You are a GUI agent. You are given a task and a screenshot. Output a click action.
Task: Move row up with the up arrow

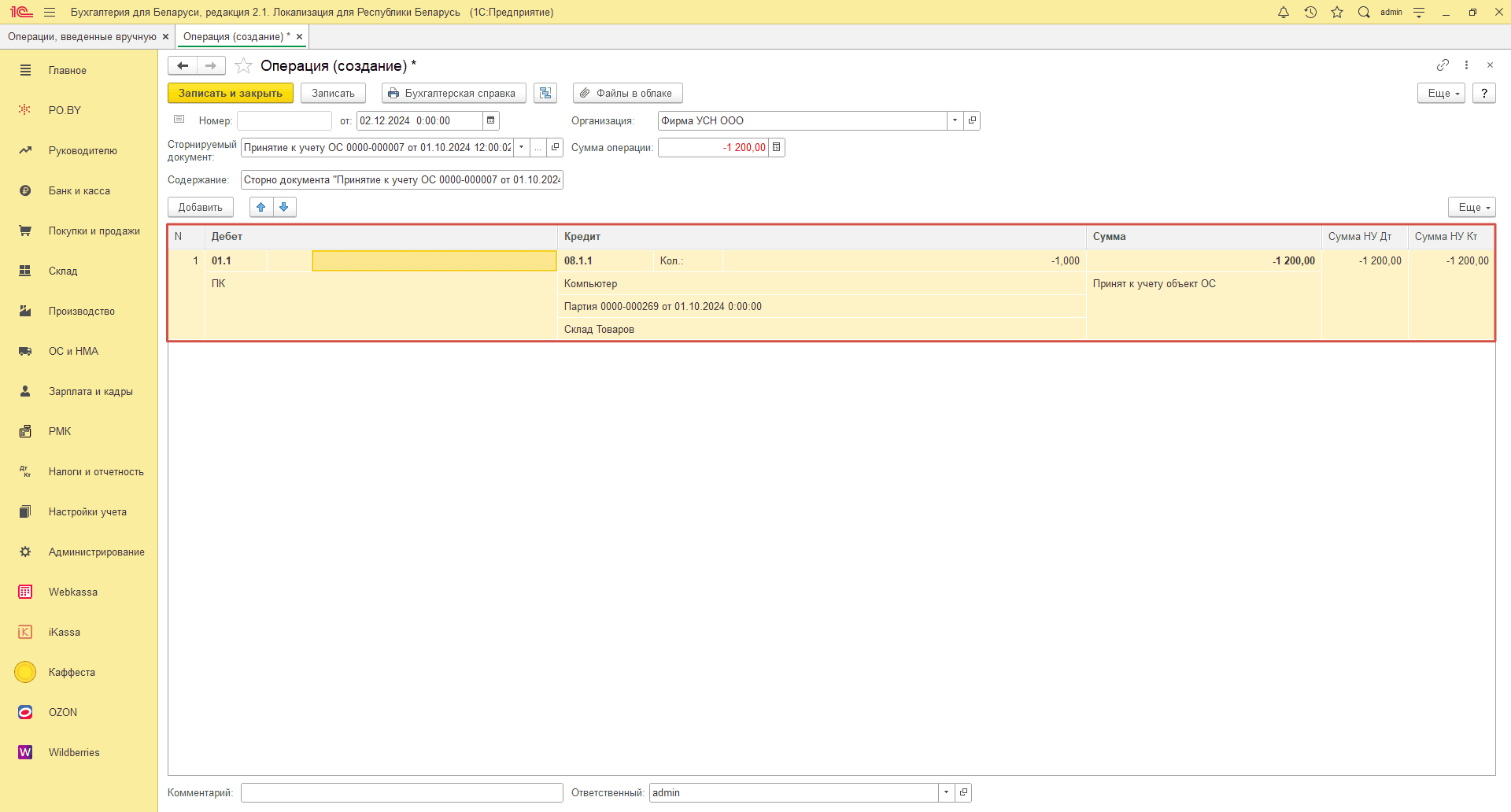pos(261,207)
